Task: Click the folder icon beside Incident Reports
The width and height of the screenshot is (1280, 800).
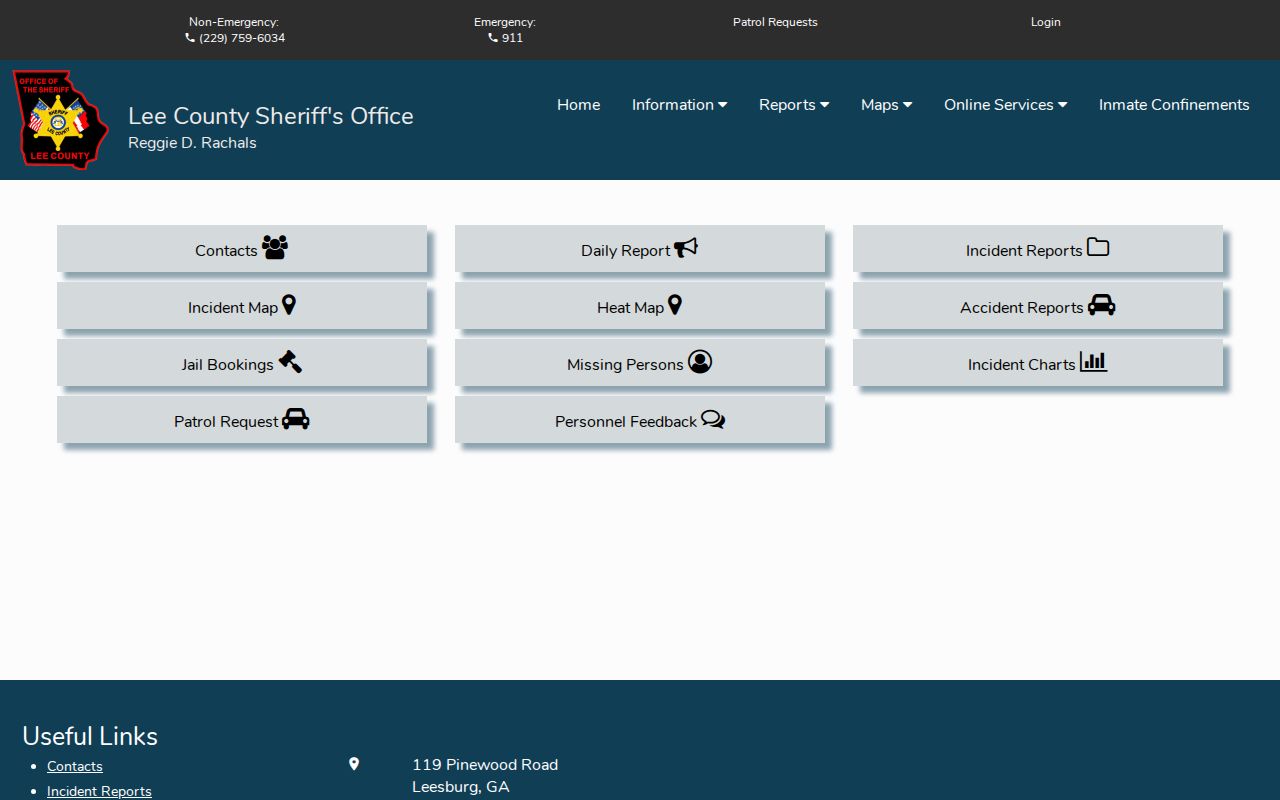Action: 1098,247
